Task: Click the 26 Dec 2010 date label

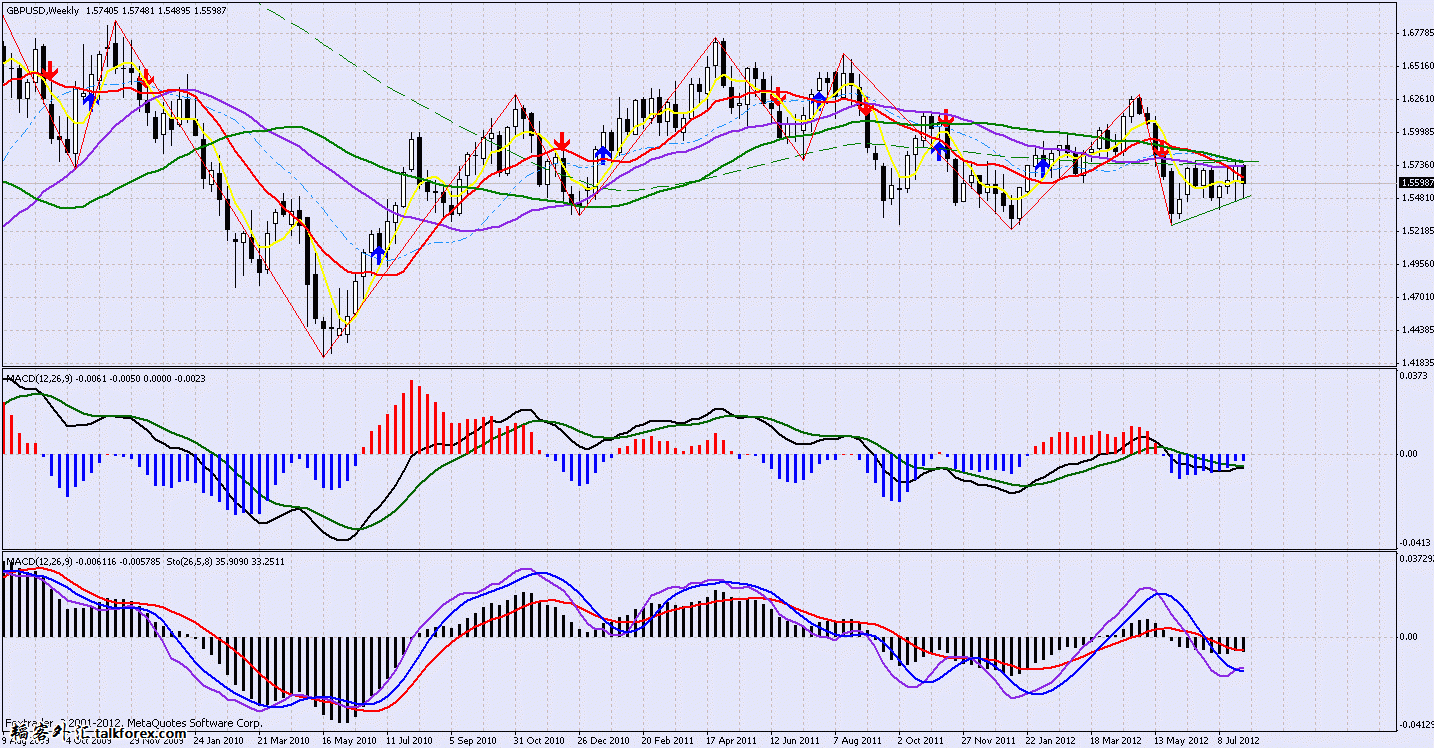Action: pos(603,740)
